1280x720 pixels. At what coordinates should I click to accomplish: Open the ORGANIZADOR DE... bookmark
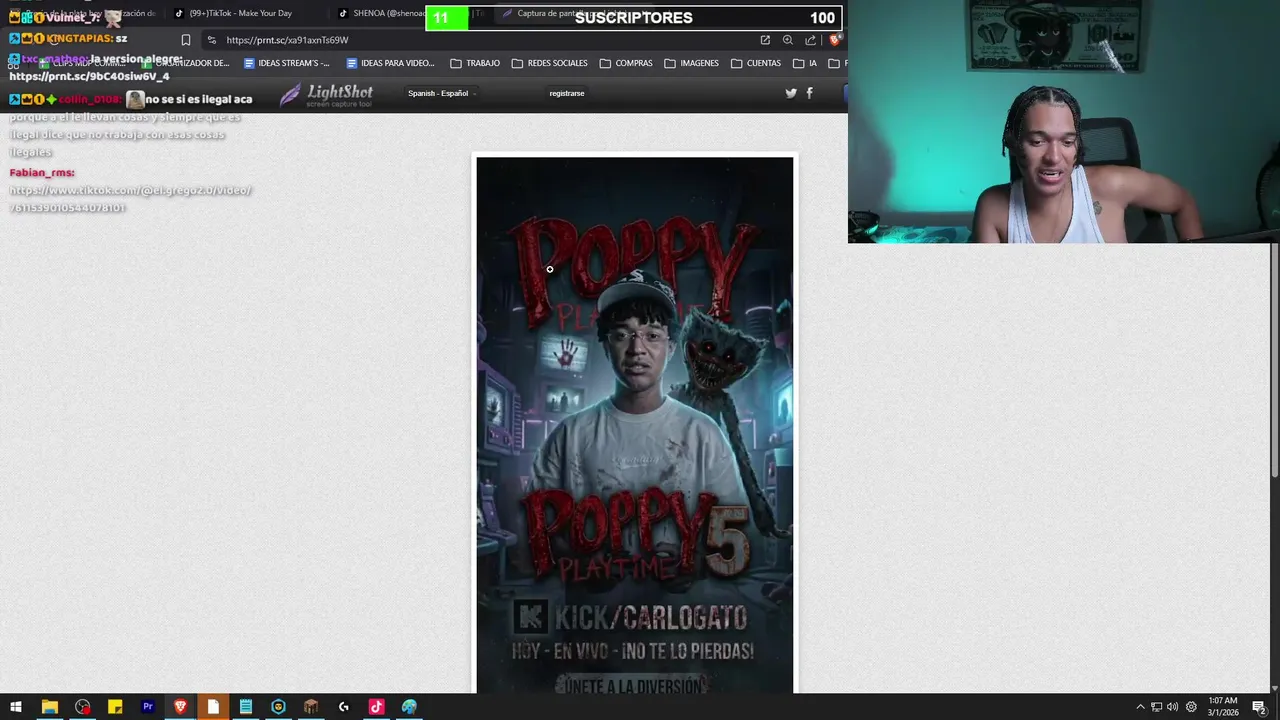coord(186,63)
